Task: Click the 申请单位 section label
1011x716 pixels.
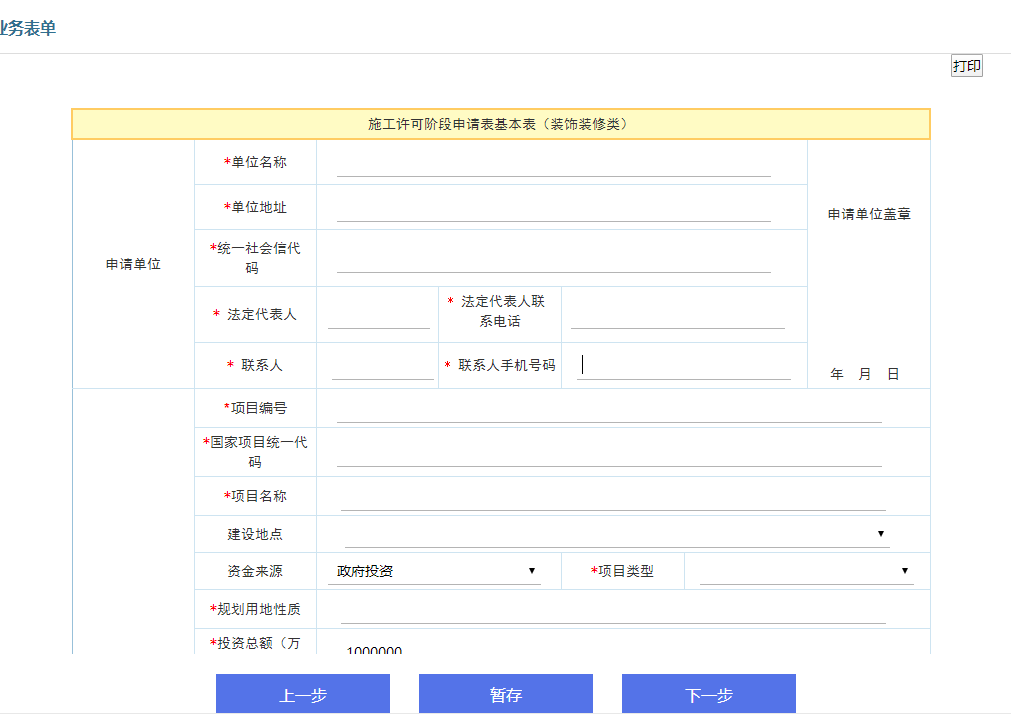Action: pyautogui.click(x=133, y=264)
